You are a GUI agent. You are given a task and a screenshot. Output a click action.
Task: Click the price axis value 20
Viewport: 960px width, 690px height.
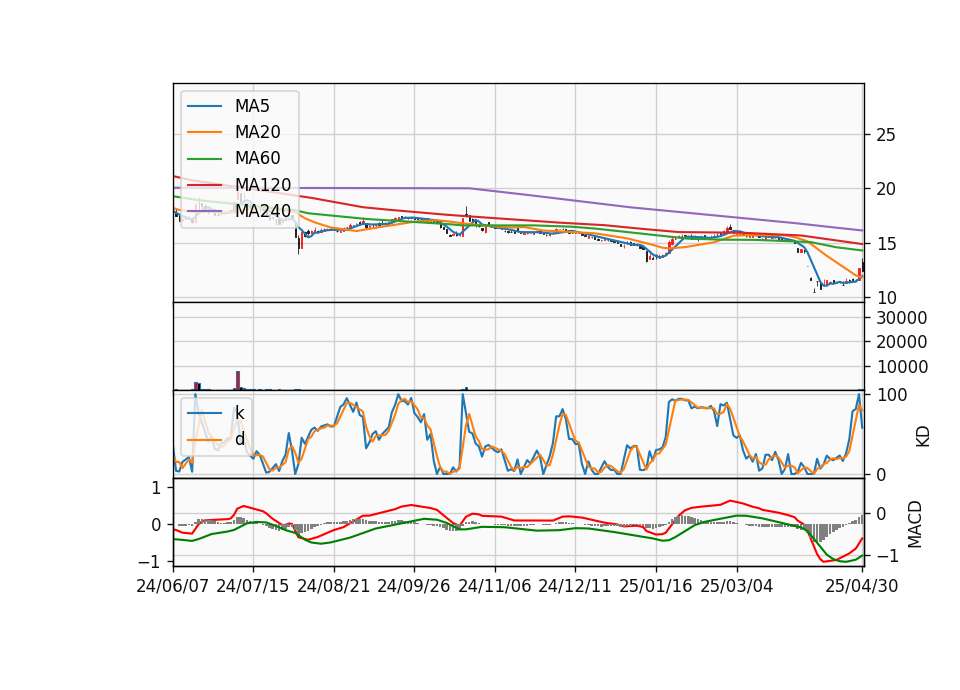pyautogui.click(x=885, y=189)
